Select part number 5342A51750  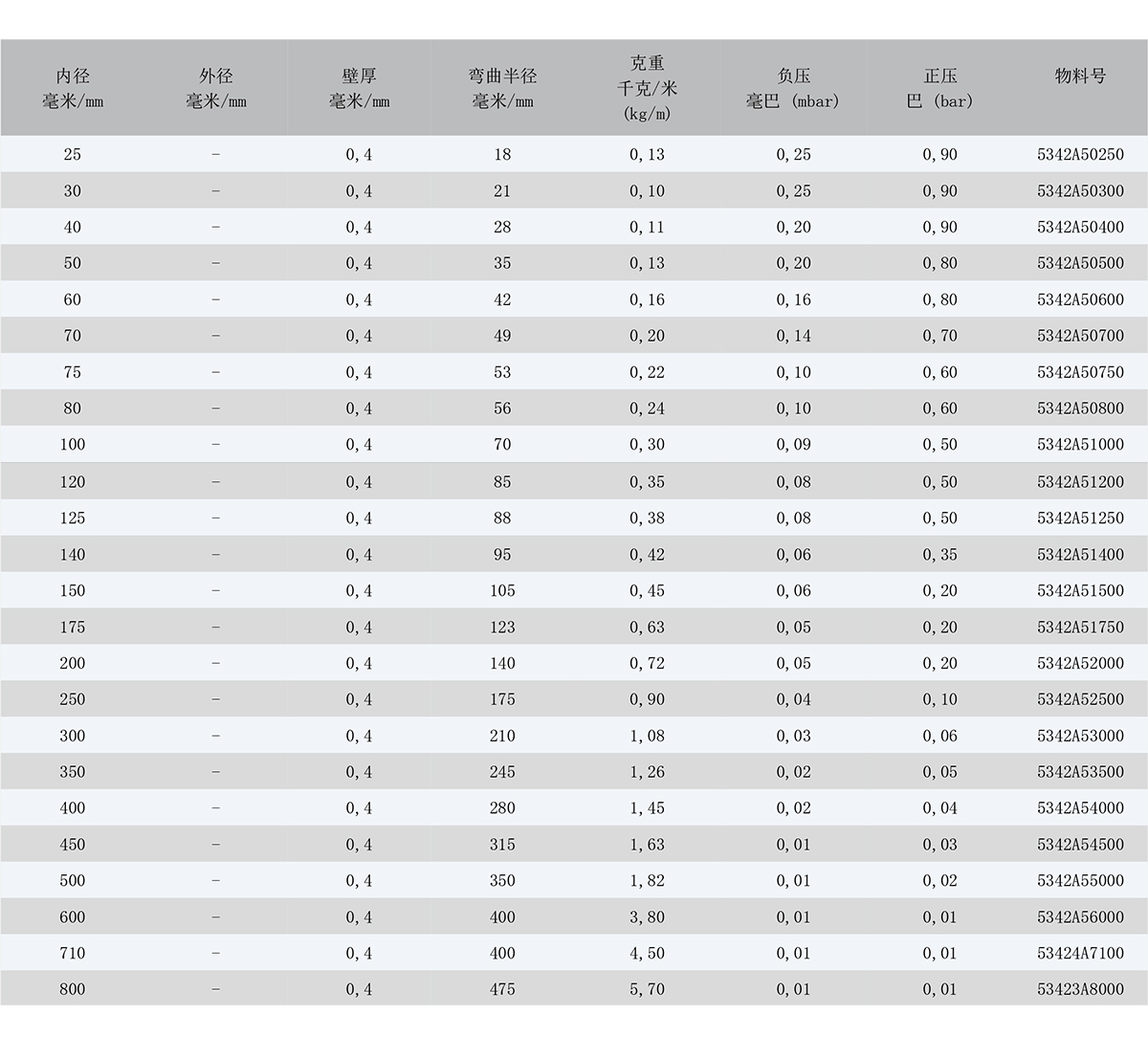pyautogui.click(x=1080, y=628)
